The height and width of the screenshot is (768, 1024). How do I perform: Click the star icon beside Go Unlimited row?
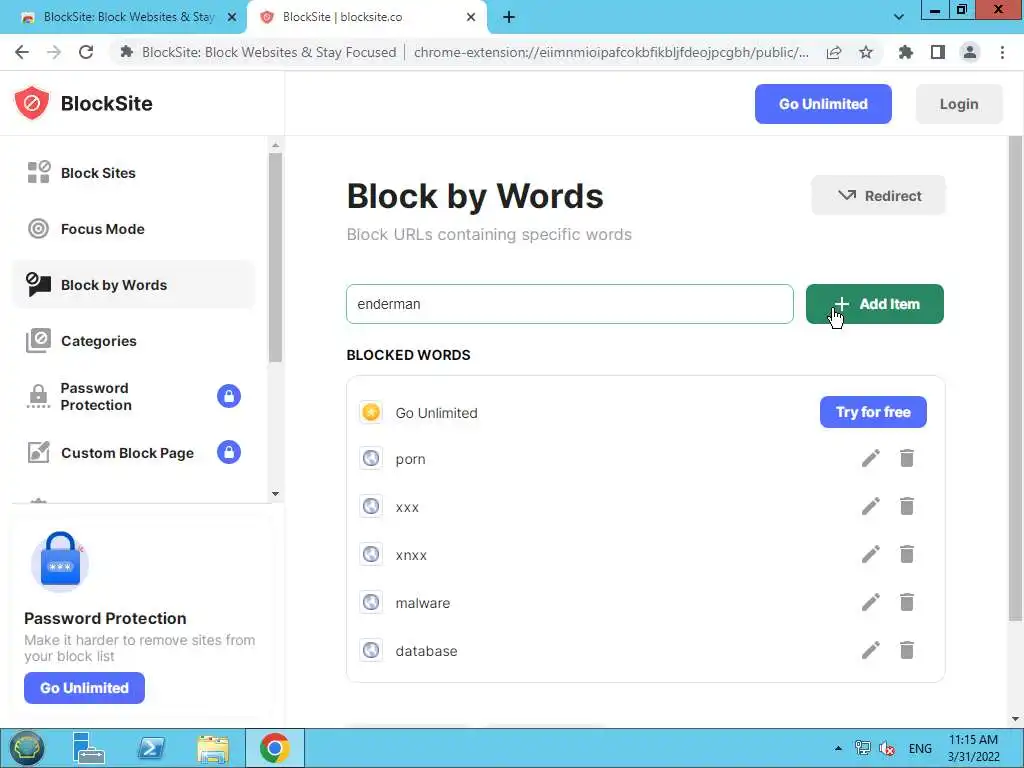point(371,412)
